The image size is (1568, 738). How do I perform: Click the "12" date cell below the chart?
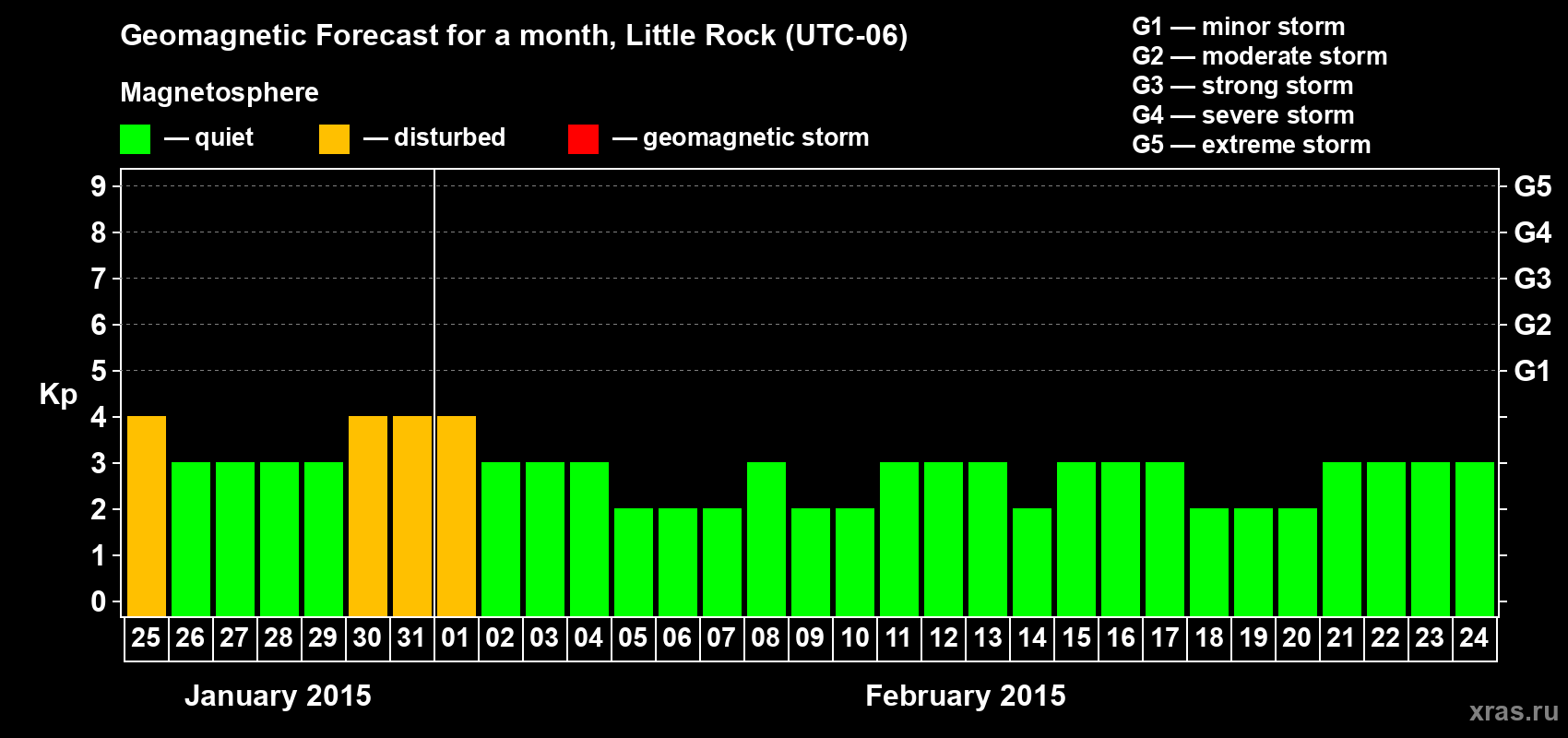click(x=944, y=638)
